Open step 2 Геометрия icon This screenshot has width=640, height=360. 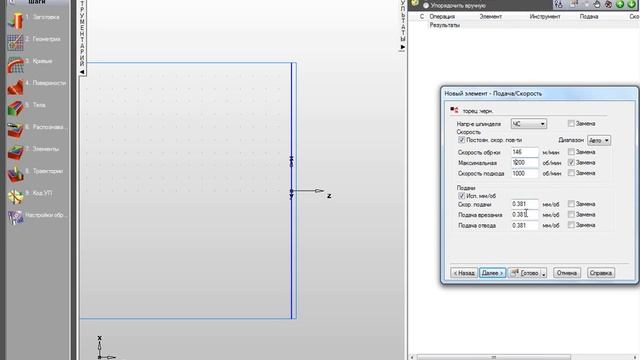pos(15,42)
